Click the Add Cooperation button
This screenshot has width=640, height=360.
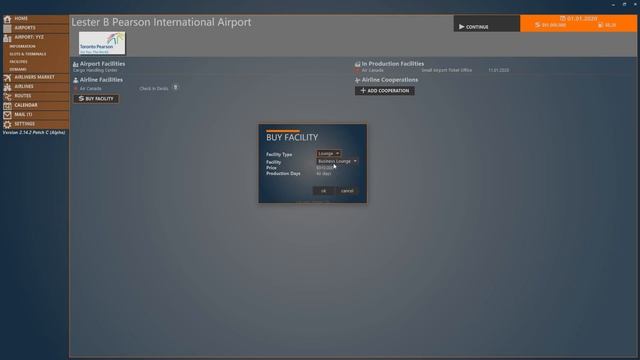[x=384, y=91]
